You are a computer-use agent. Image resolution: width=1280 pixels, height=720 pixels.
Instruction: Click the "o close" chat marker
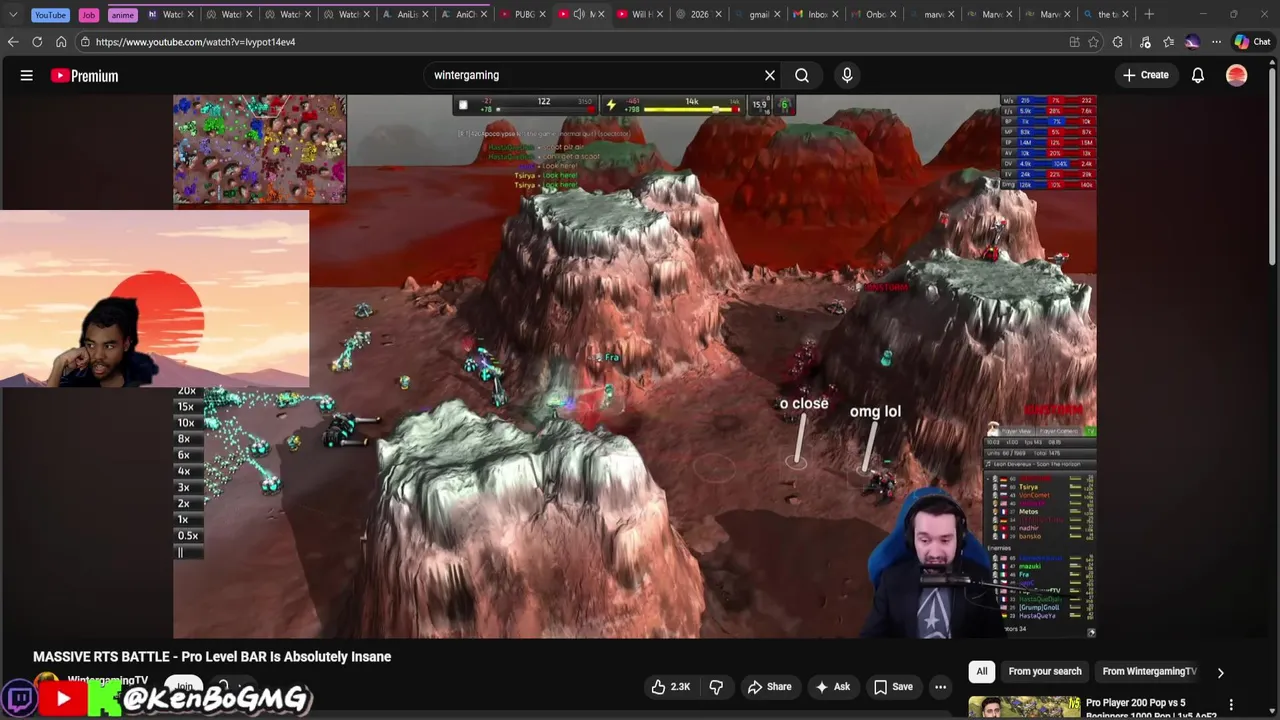click(x=804, y=403)
